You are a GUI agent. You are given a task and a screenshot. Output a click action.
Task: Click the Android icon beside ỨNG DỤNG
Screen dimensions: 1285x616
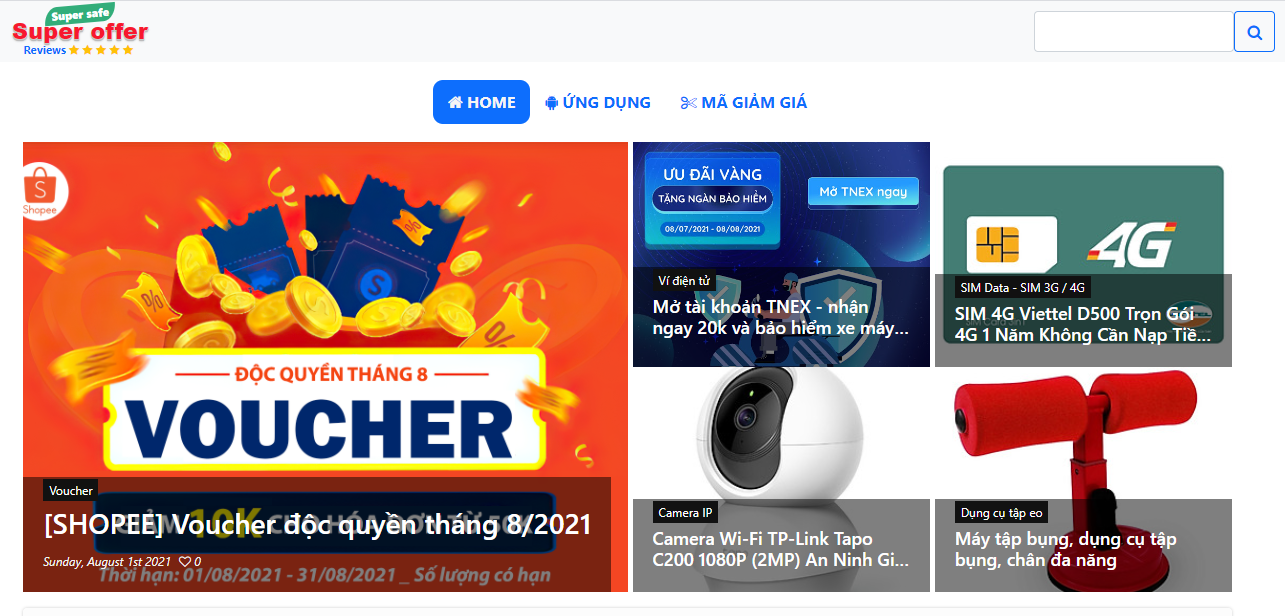point(551,102)
